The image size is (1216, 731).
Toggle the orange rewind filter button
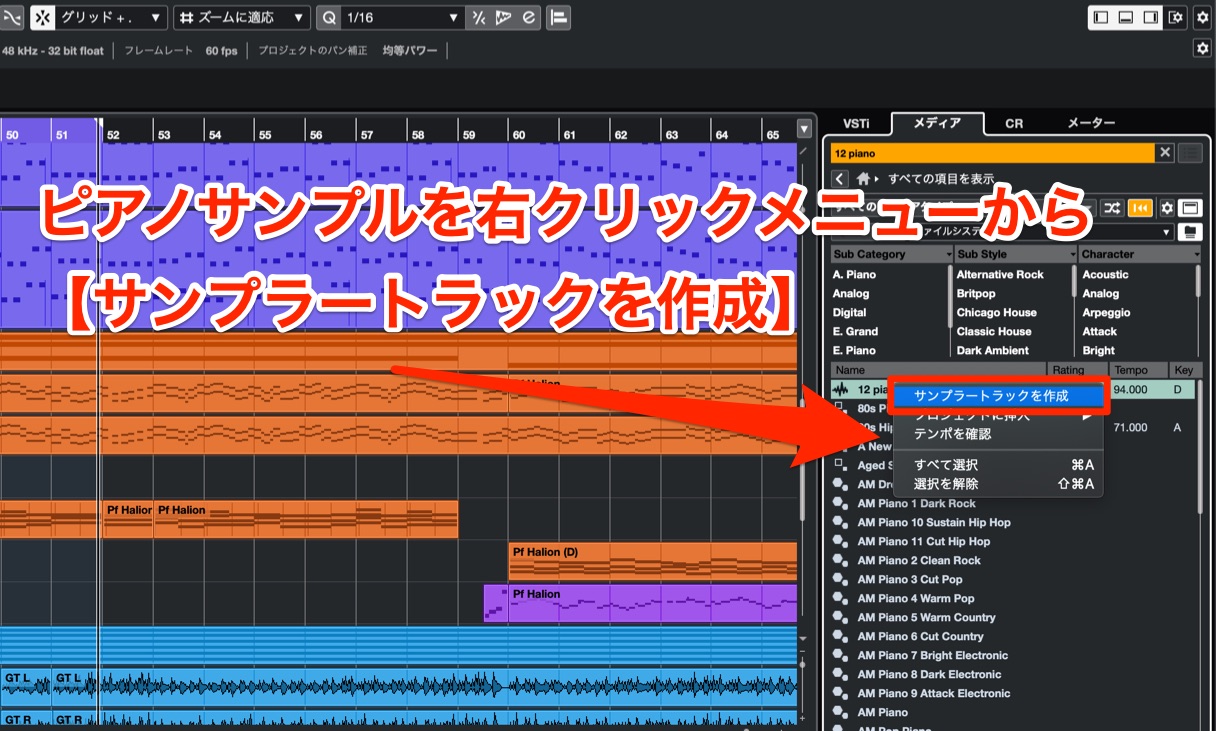tap(1139, 207)
